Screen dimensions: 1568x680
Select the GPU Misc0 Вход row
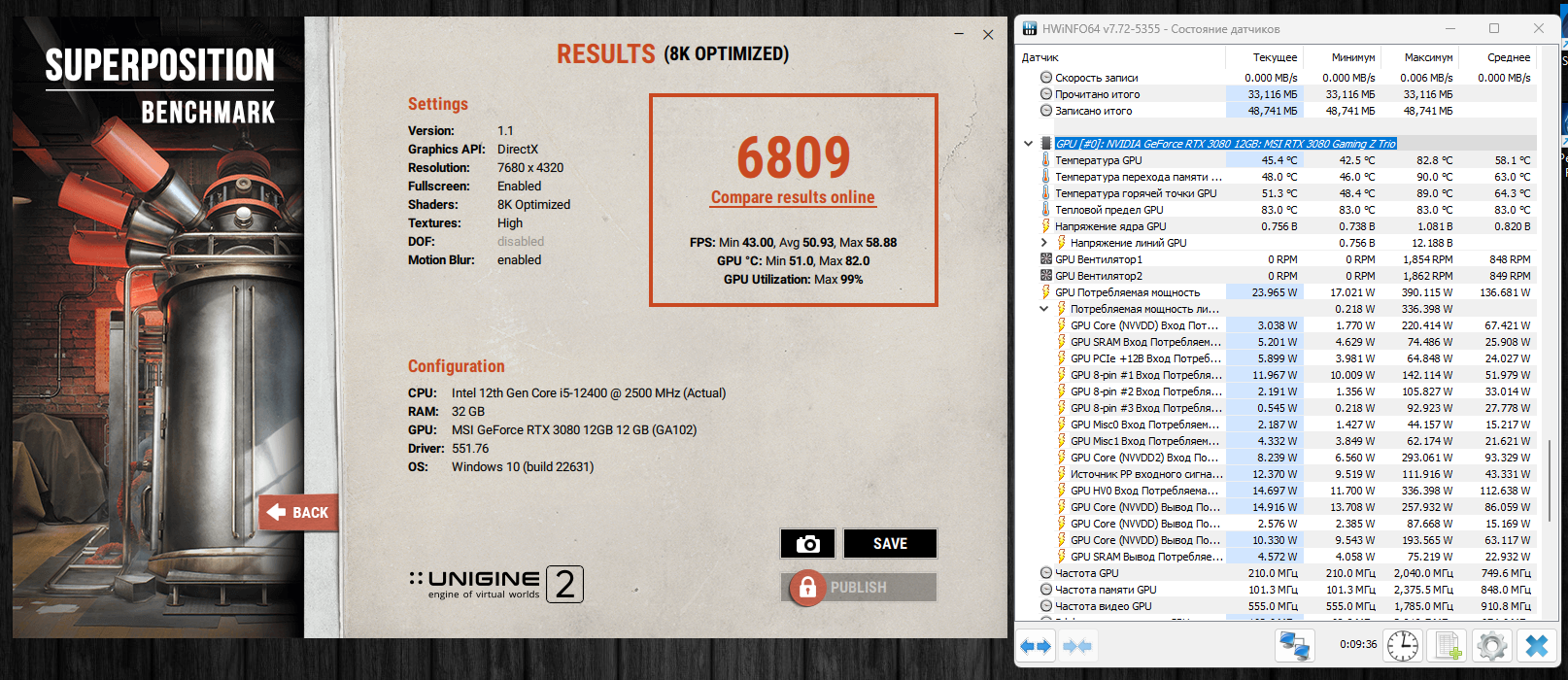(x=1276, y=425)
